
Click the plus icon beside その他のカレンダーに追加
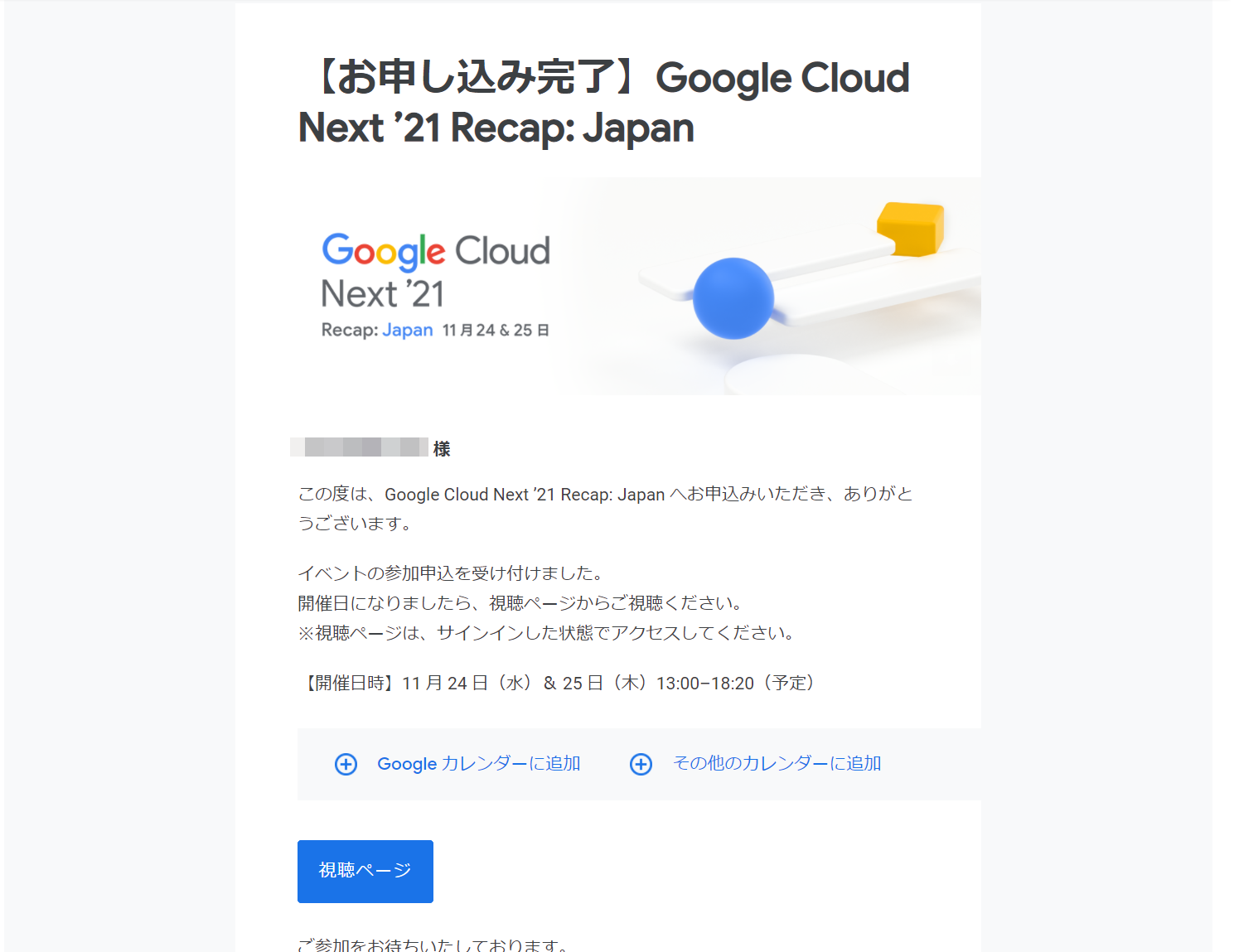[x=641, y=764]
